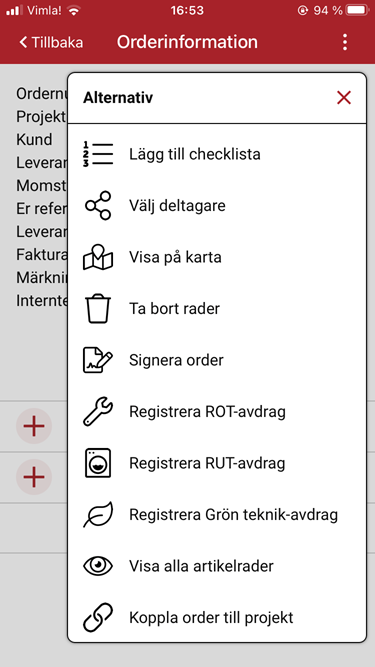The width and height of the screenshot is (375, 667).
Task: Open the three-dot overflow menu
Action: pyautogui.click(x=345, y=43)
